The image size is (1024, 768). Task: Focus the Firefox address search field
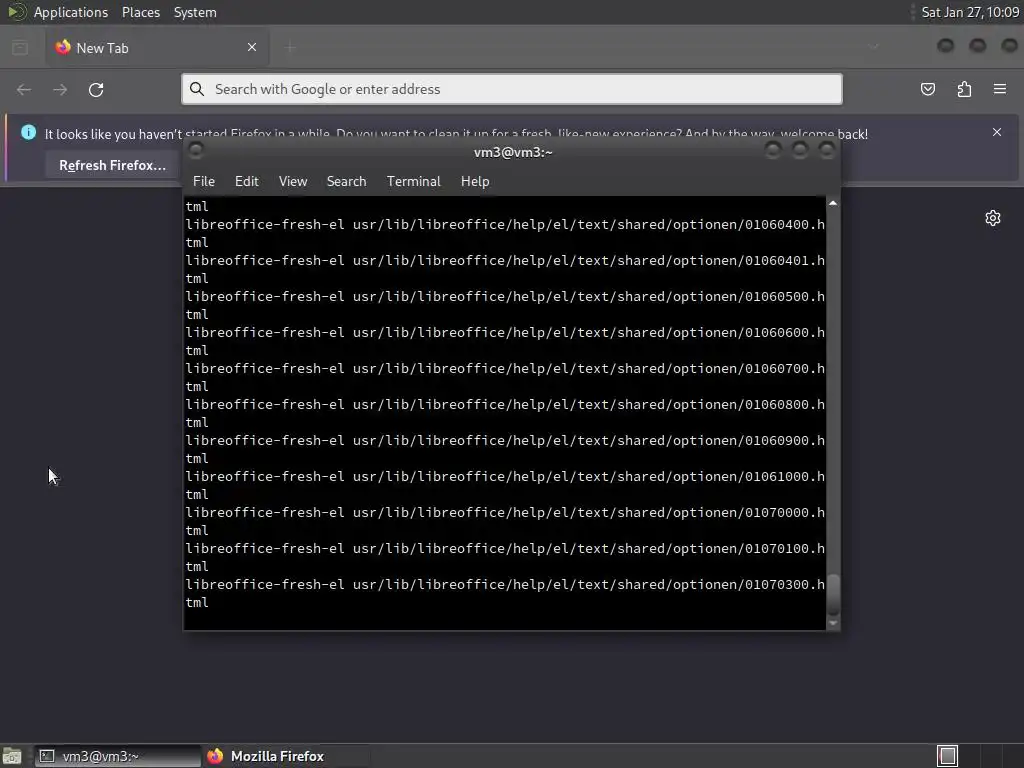click(512, 89)
